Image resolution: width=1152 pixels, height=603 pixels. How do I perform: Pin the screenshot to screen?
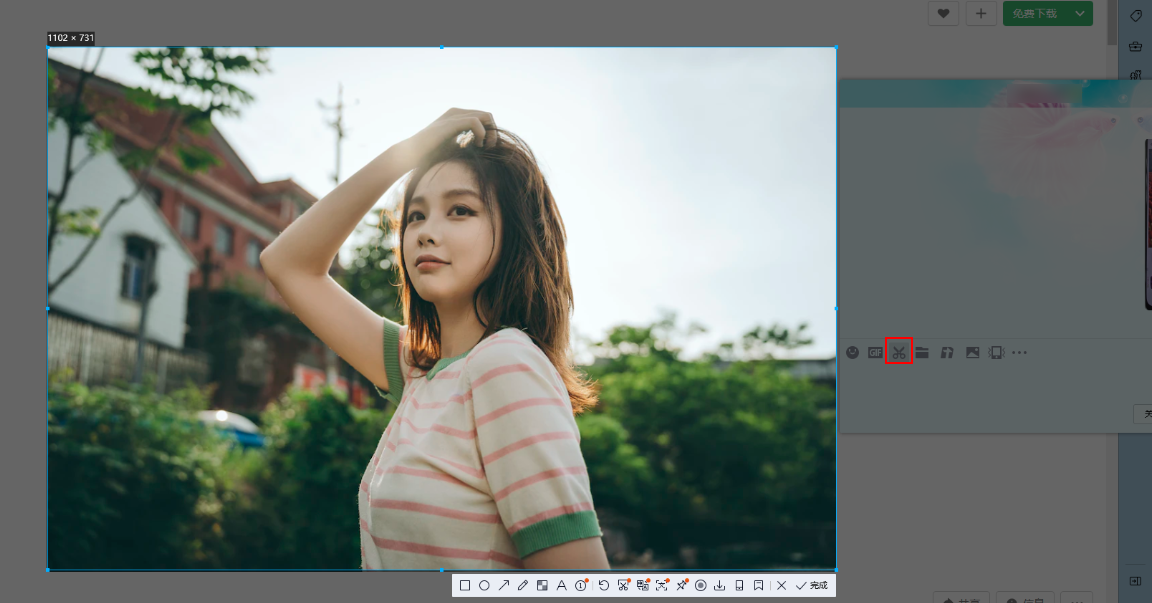681,585
